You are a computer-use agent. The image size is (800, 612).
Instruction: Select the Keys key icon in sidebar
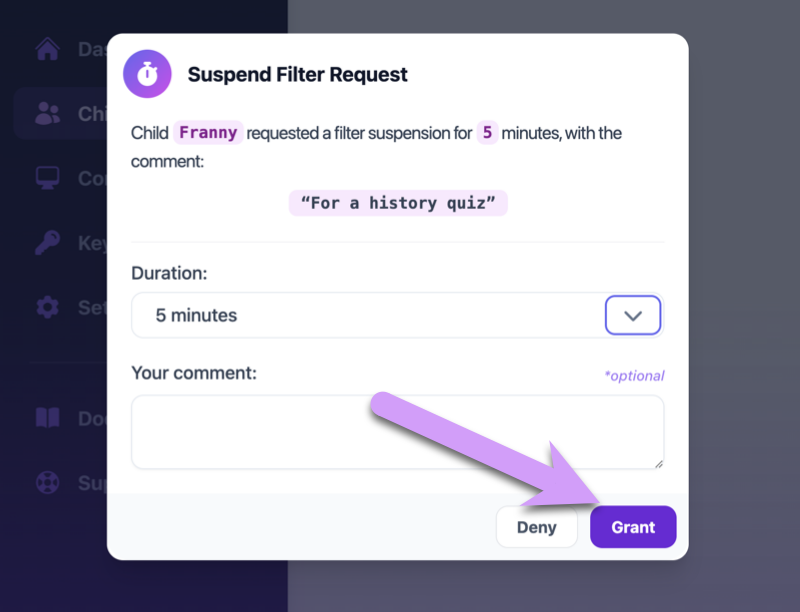click(x=47, y=242)
